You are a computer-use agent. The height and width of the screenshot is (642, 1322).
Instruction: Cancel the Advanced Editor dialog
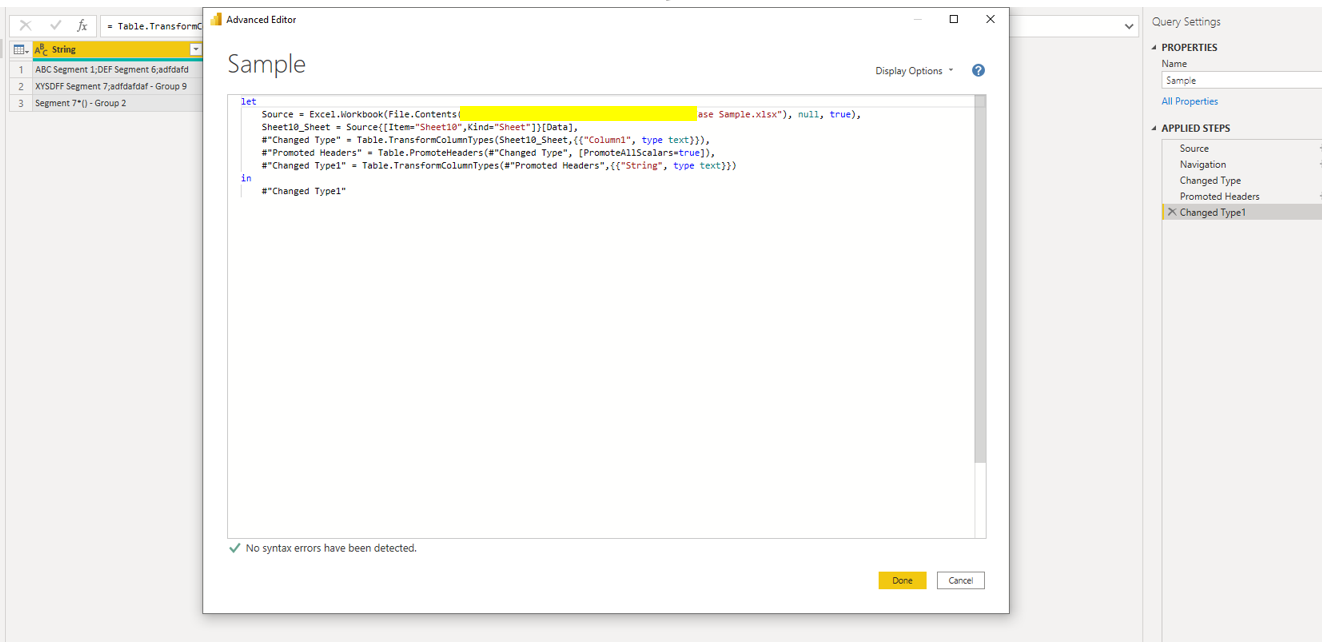[960, 580]
